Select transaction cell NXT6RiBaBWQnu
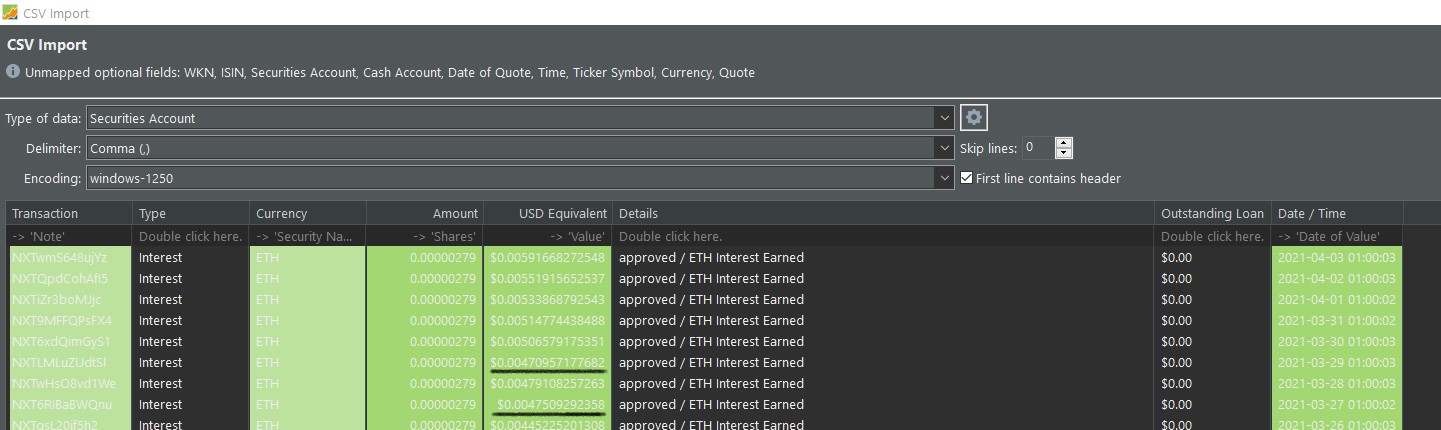Screen dimensions: 1441x430 click(x=69, y=404)
